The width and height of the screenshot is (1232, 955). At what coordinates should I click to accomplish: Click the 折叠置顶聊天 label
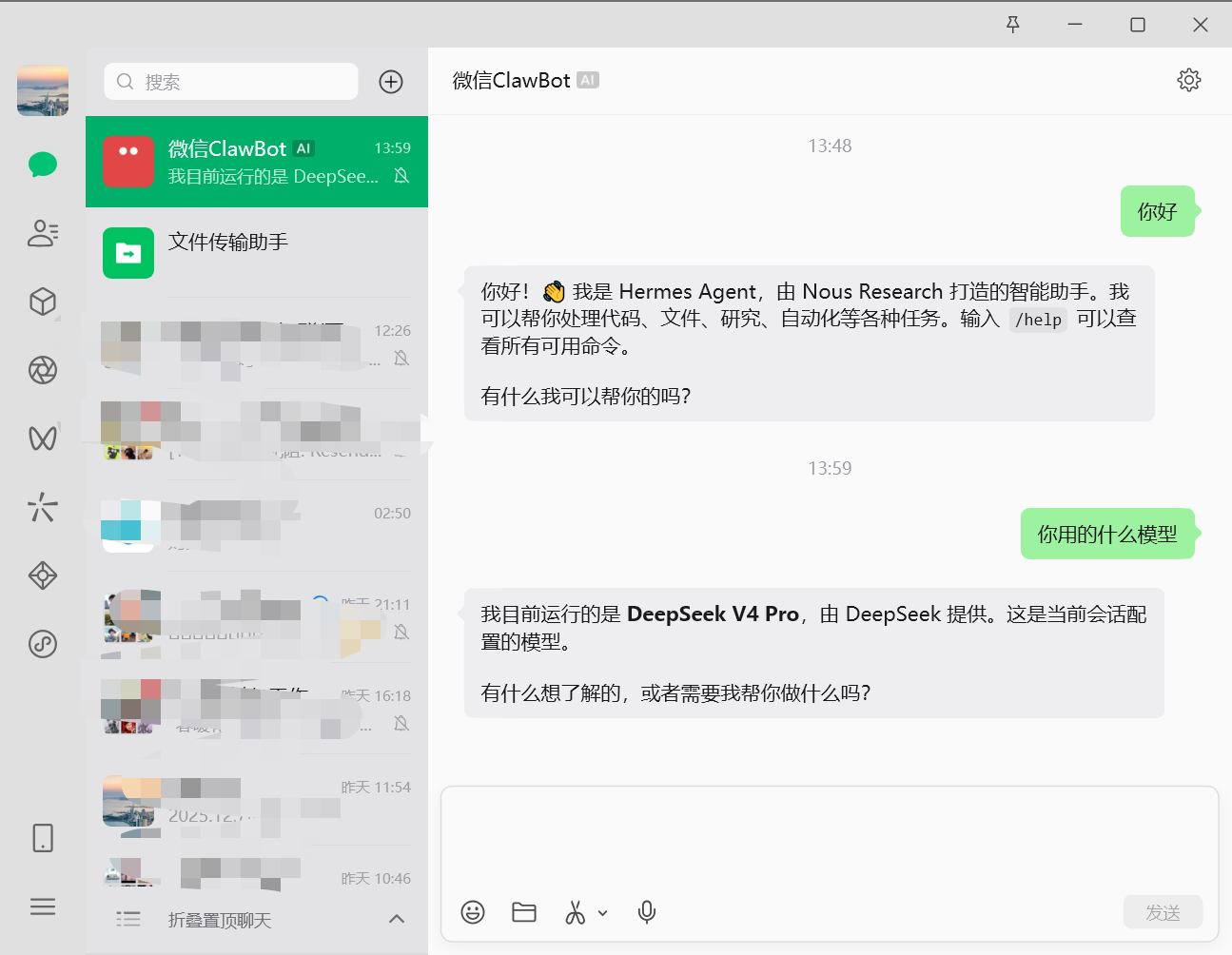point(220,920)
